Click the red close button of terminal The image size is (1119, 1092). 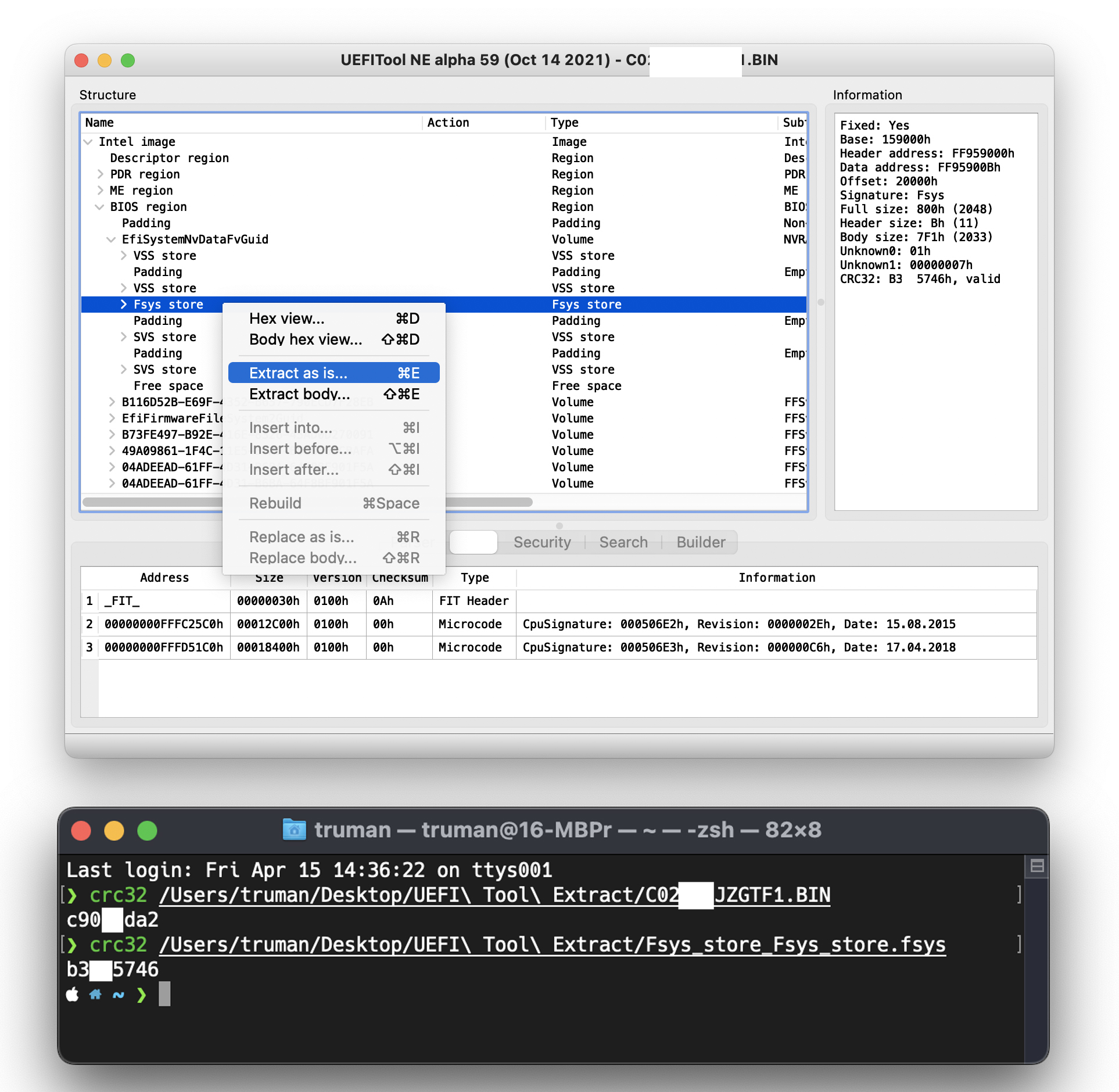click(x=81, y=830)
